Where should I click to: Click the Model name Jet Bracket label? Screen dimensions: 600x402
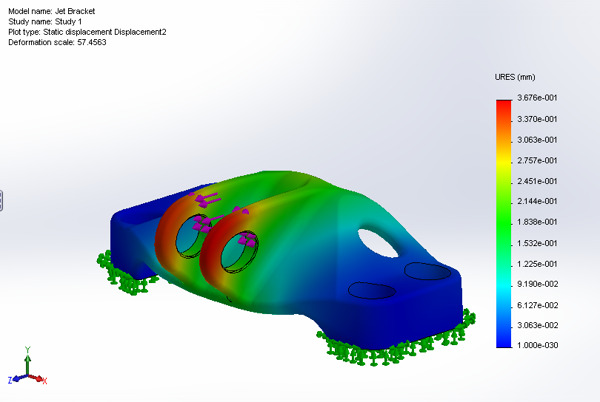click(x=52, y=11)
